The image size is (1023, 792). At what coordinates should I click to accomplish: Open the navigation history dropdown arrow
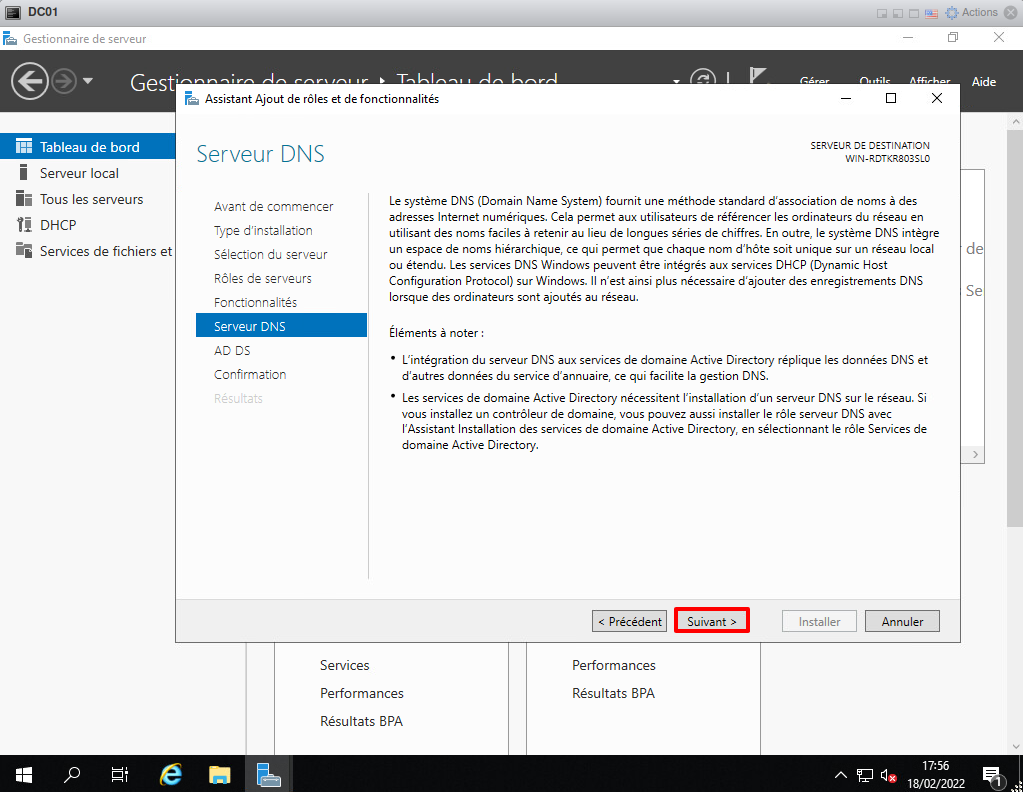point(88,81)
